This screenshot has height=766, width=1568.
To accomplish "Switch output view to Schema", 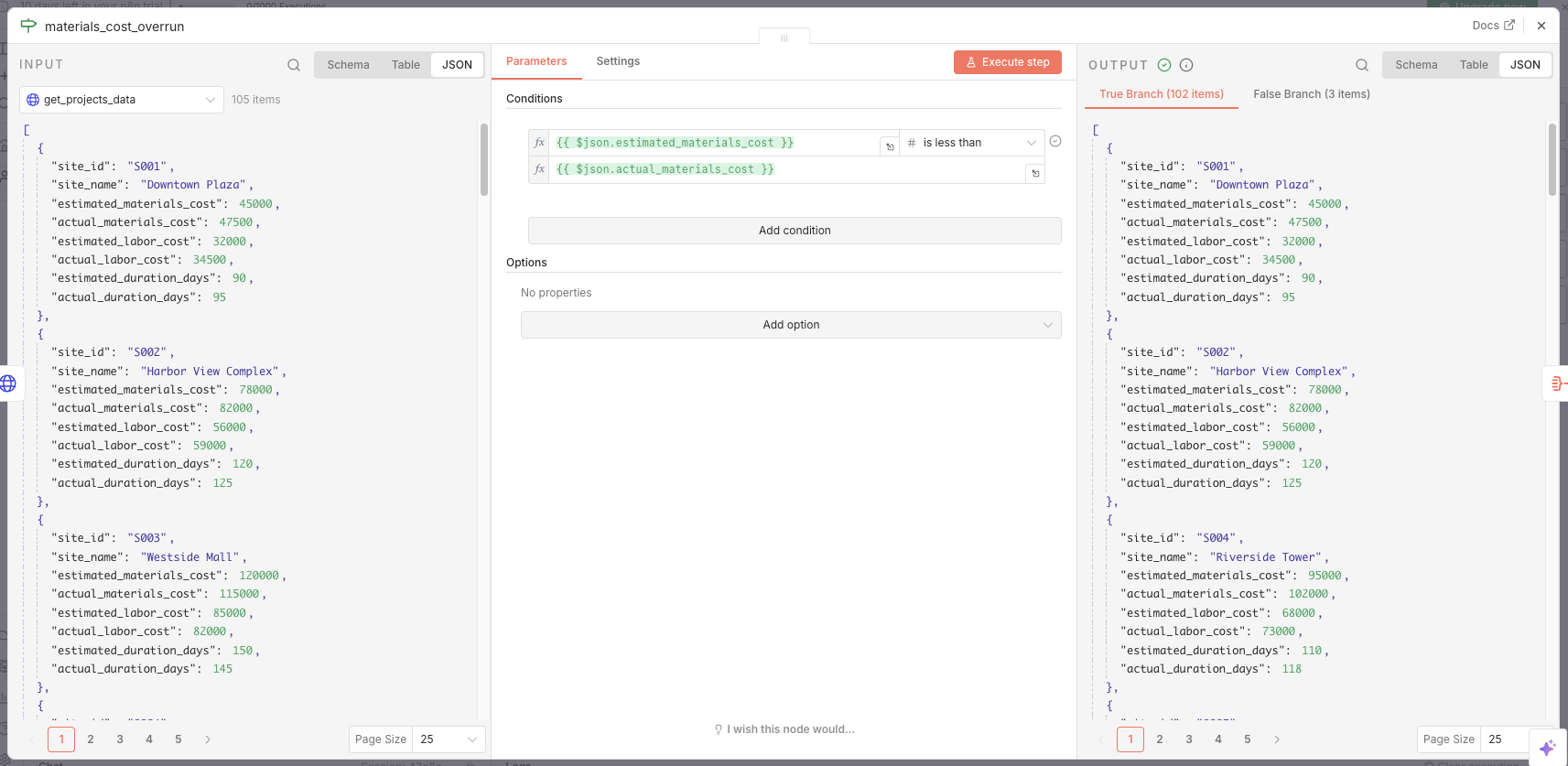I will (x=1416, y=65).
